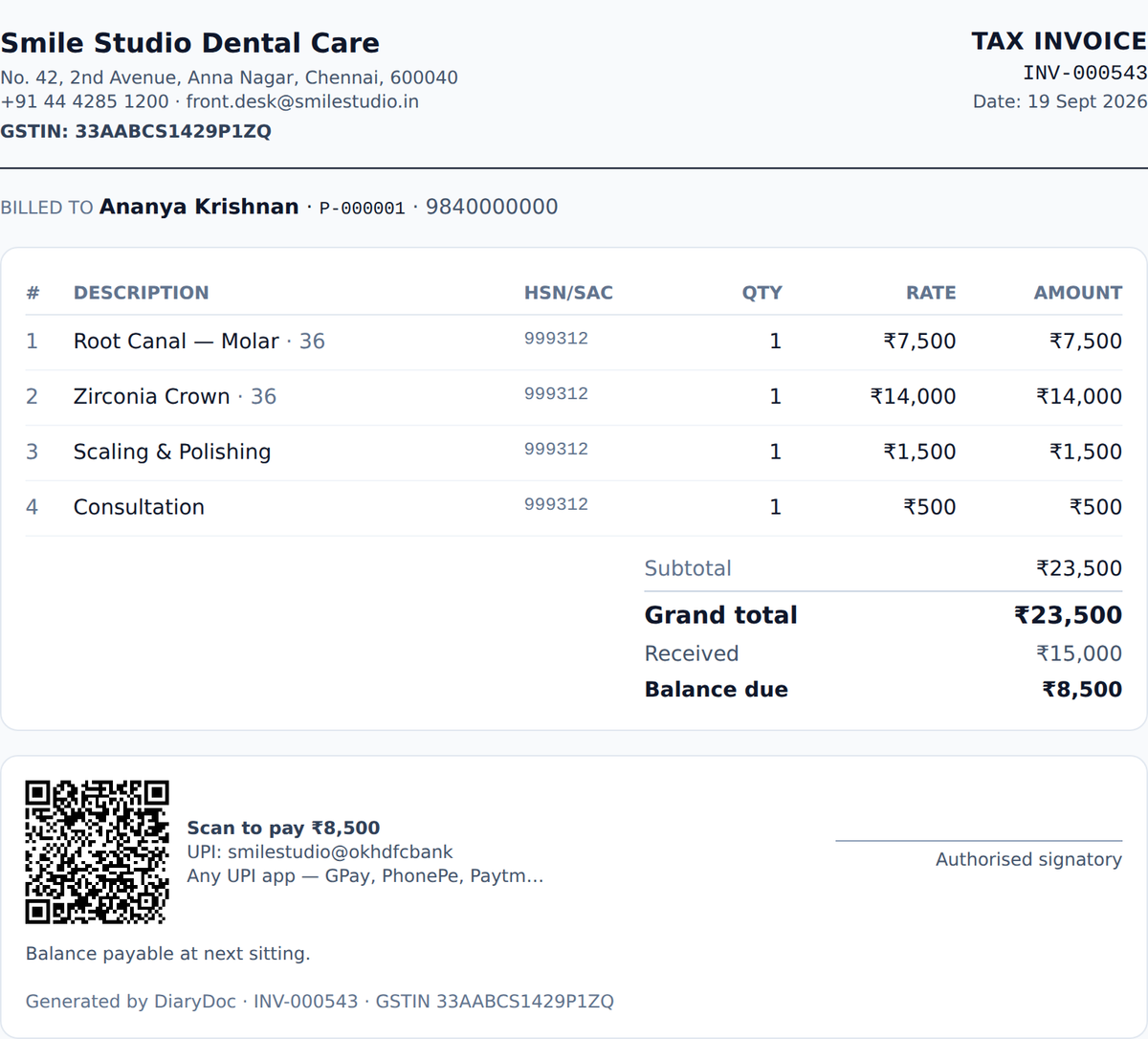Click the RATE column header
This screenshot has height=1039, width=1148.
point(931,293)
